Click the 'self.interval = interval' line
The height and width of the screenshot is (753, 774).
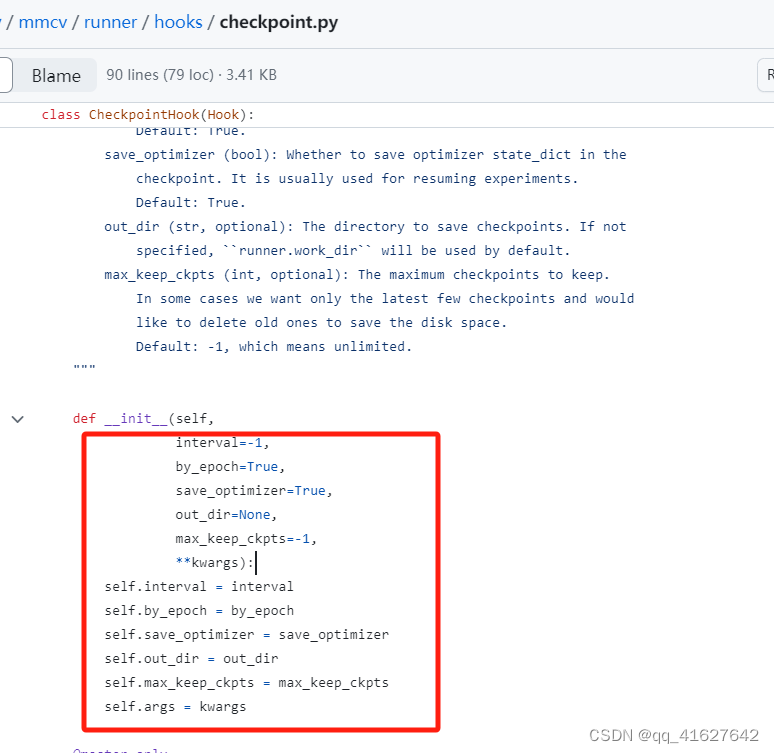coord(199,587)
